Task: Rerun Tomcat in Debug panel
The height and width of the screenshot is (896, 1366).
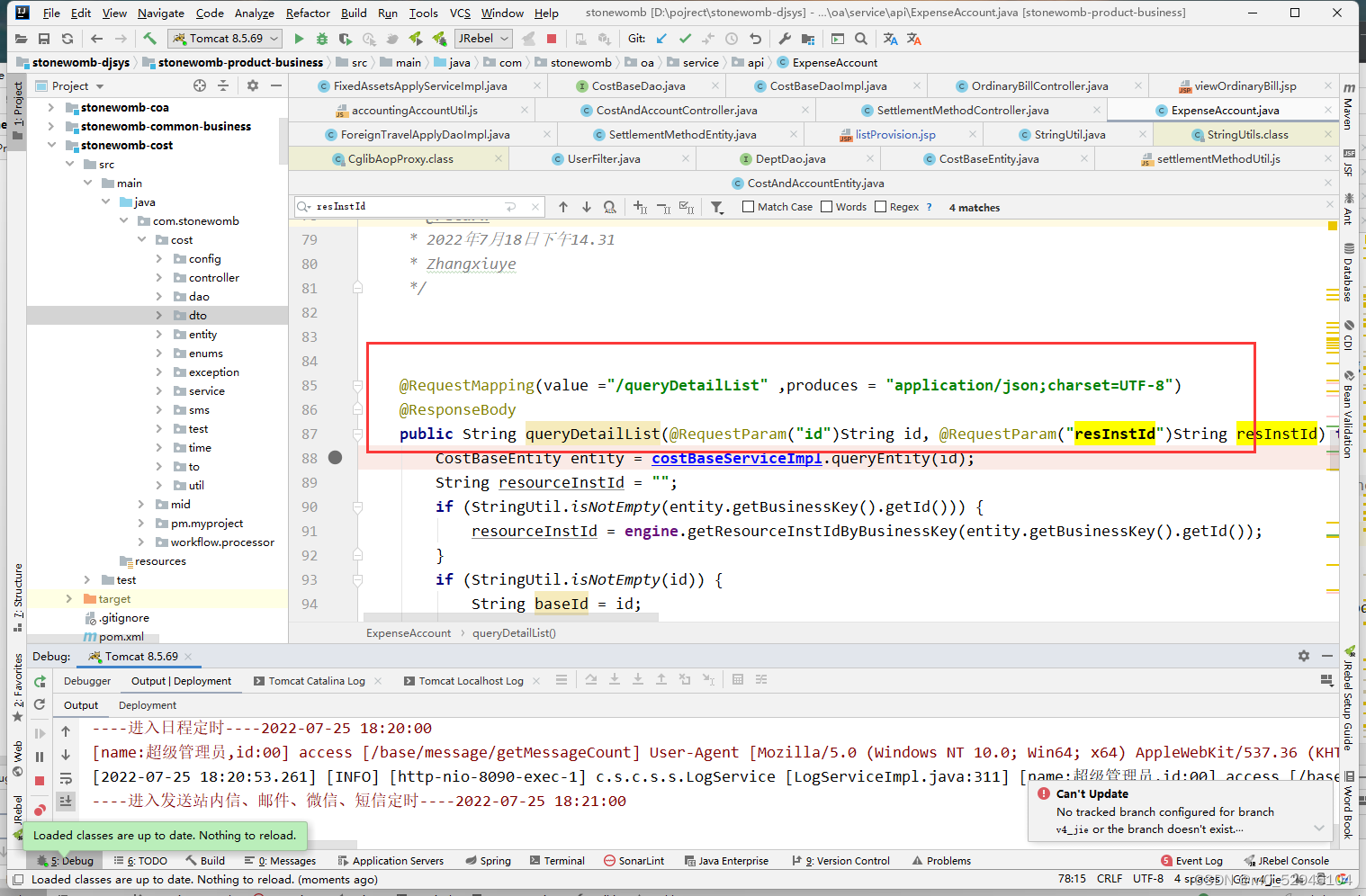Action: point(40,681)
